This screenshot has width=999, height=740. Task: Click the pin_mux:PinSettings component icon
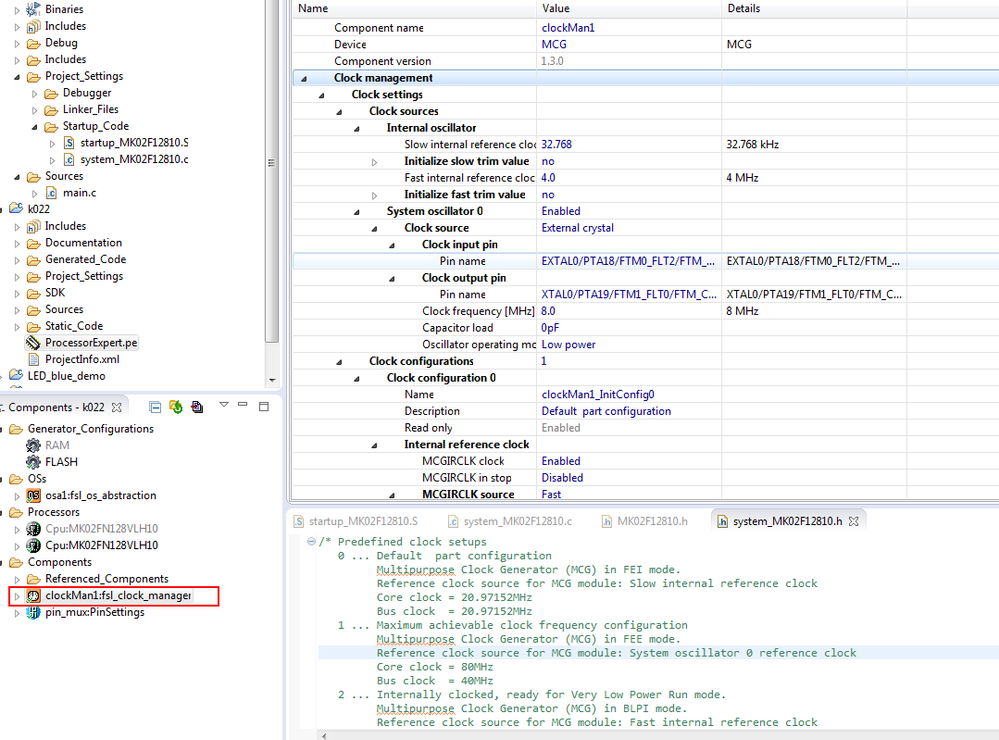(x=33, y=613)
